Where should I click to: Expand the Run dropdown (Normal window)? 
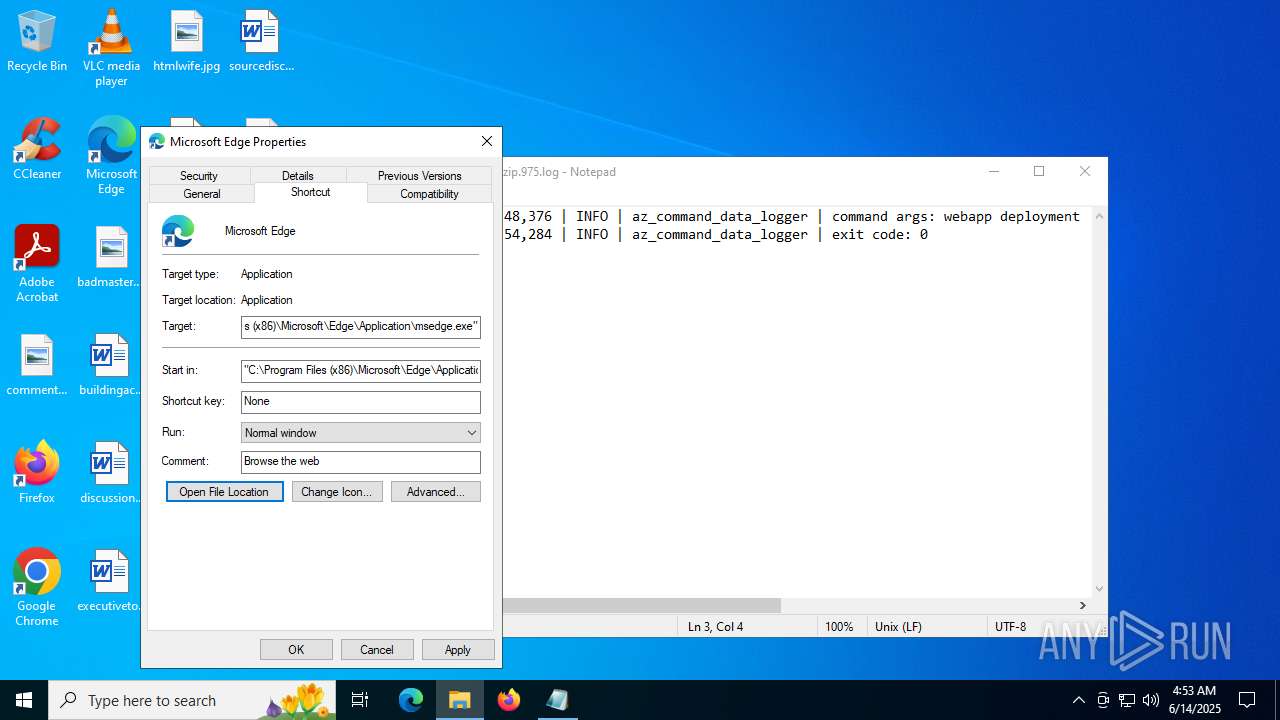[x=361, y=432]
